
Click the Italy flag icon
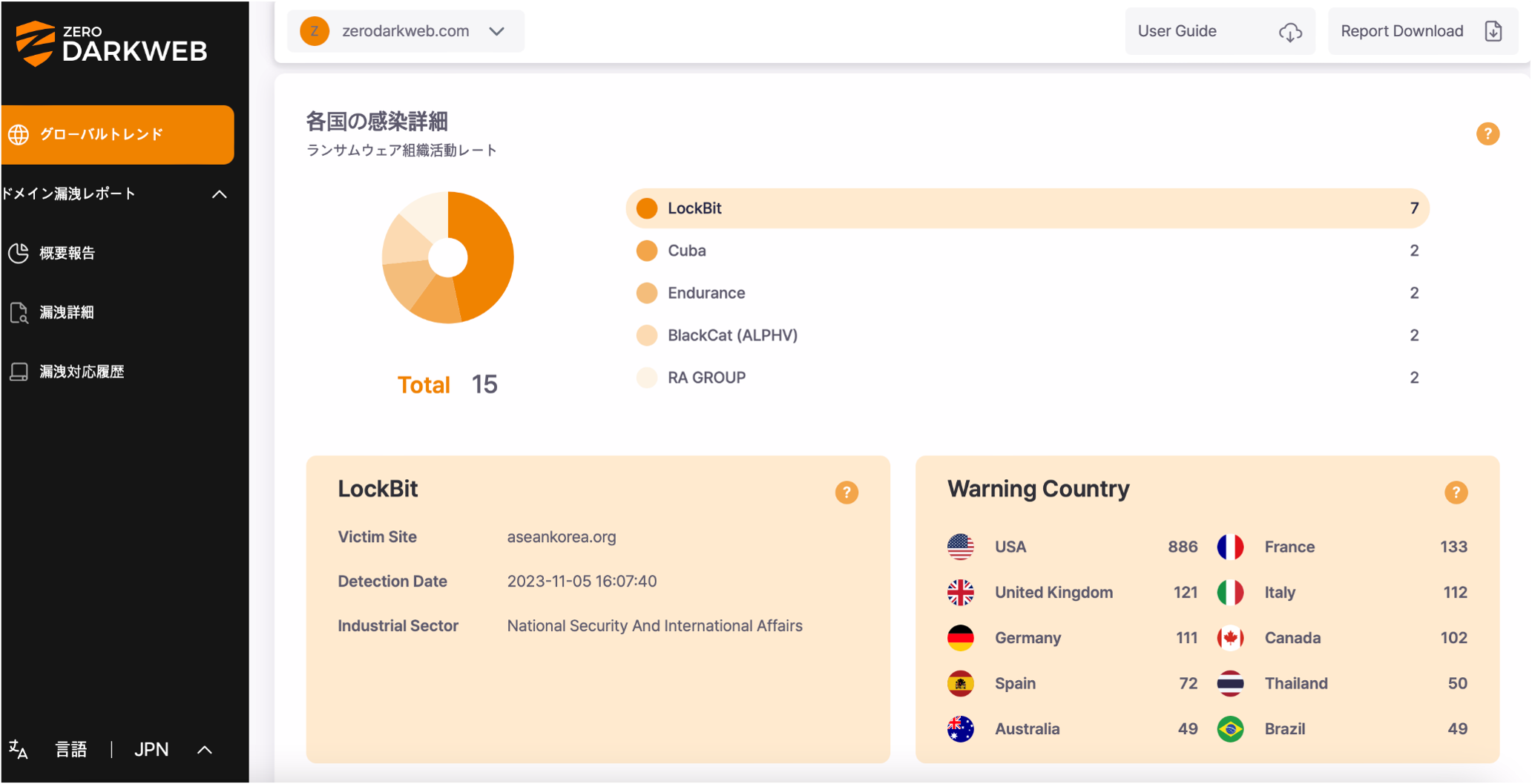click(x=1230, y=593)
